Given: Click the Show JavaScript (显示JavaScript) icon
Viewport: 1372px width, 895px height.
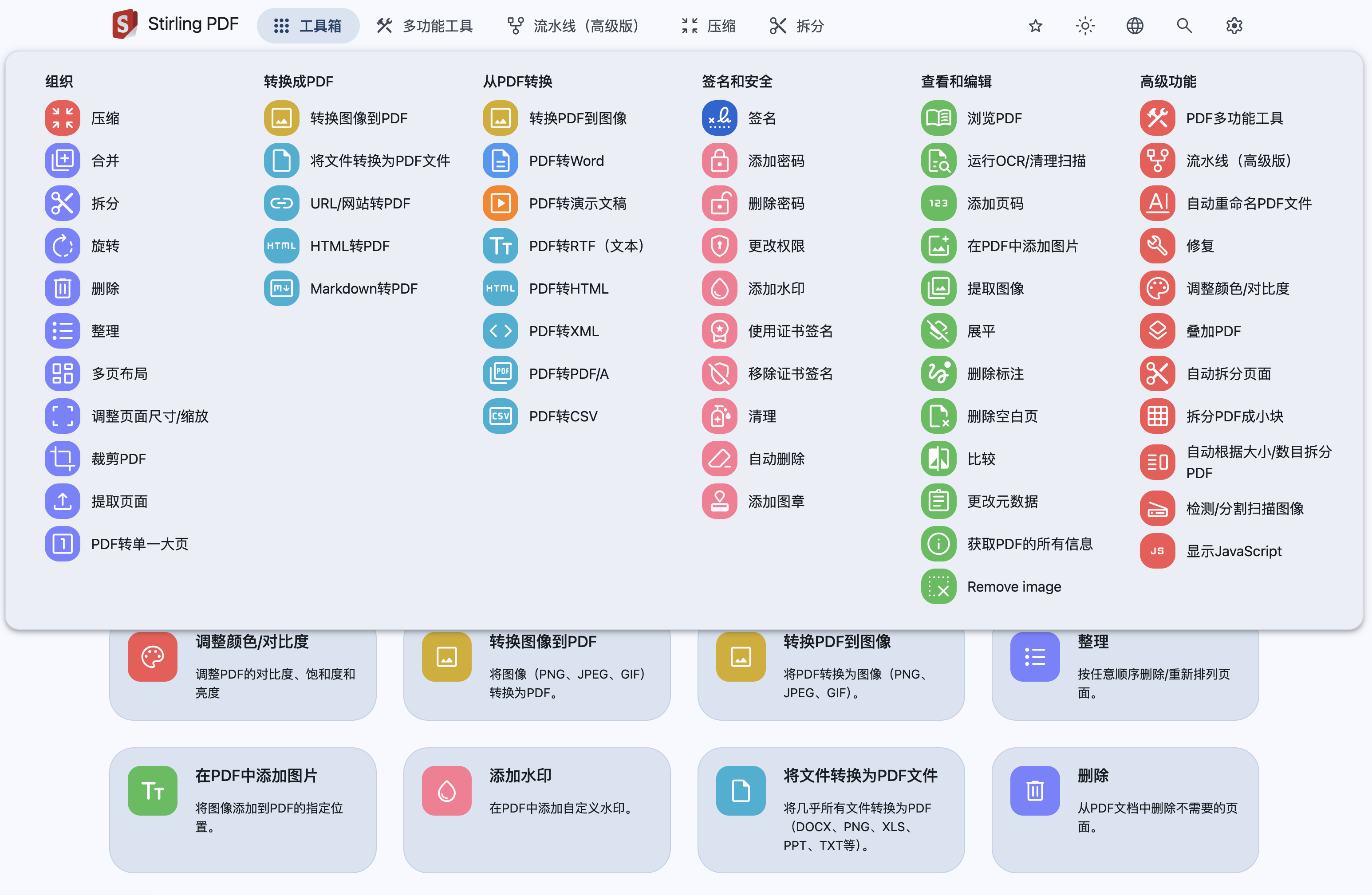Looking at the screenshot, I should click(1157, 551).
